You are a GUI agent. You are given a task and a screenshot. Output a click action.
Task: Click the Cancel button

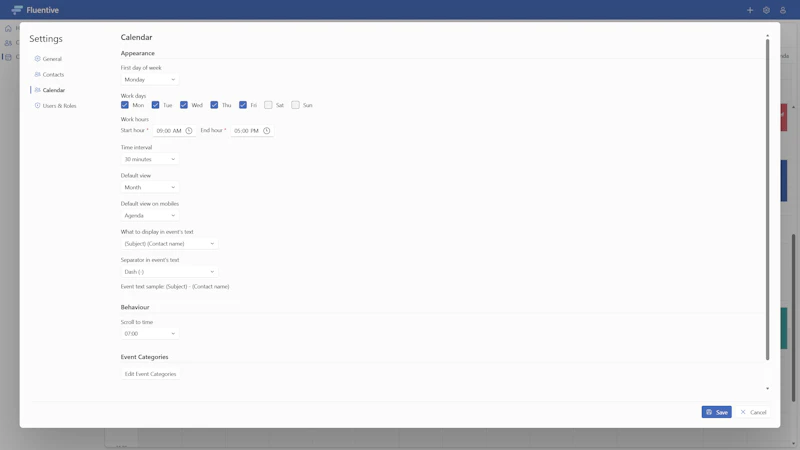tap(753, 412)
